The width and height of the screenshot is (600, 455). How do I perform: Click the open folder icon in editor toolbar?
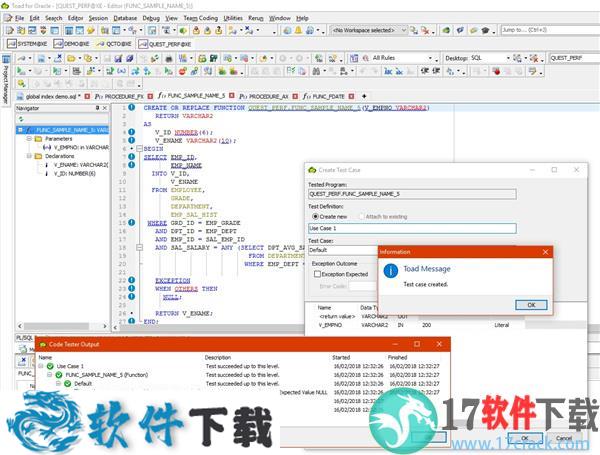tap(71, 58)
